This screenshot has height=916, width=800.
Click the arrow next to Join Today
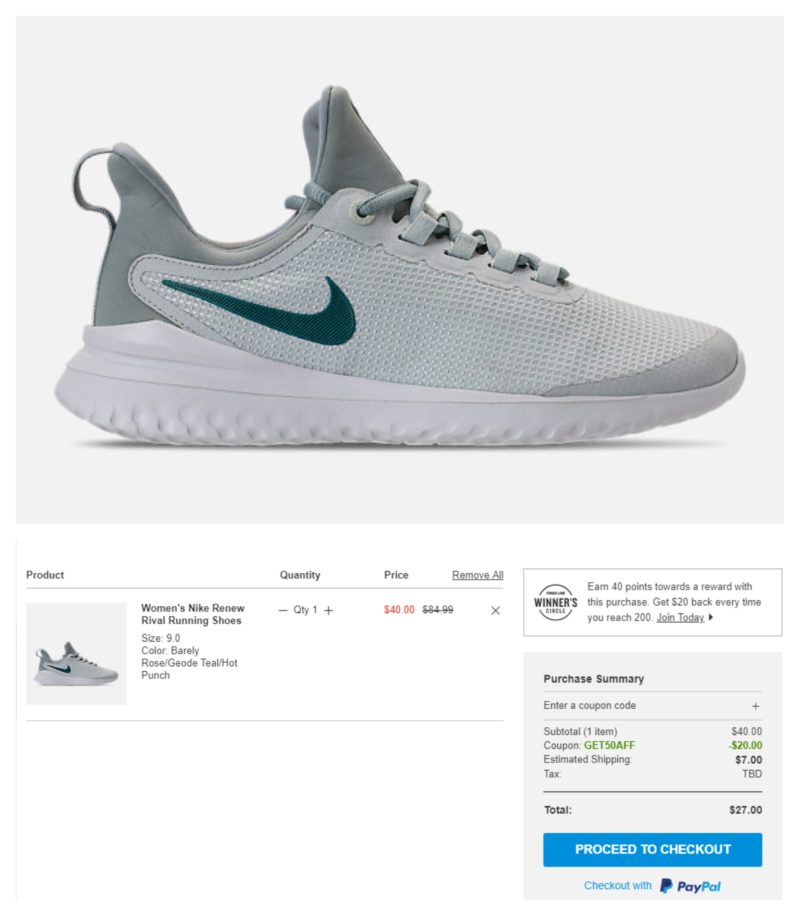pos(711,617)
